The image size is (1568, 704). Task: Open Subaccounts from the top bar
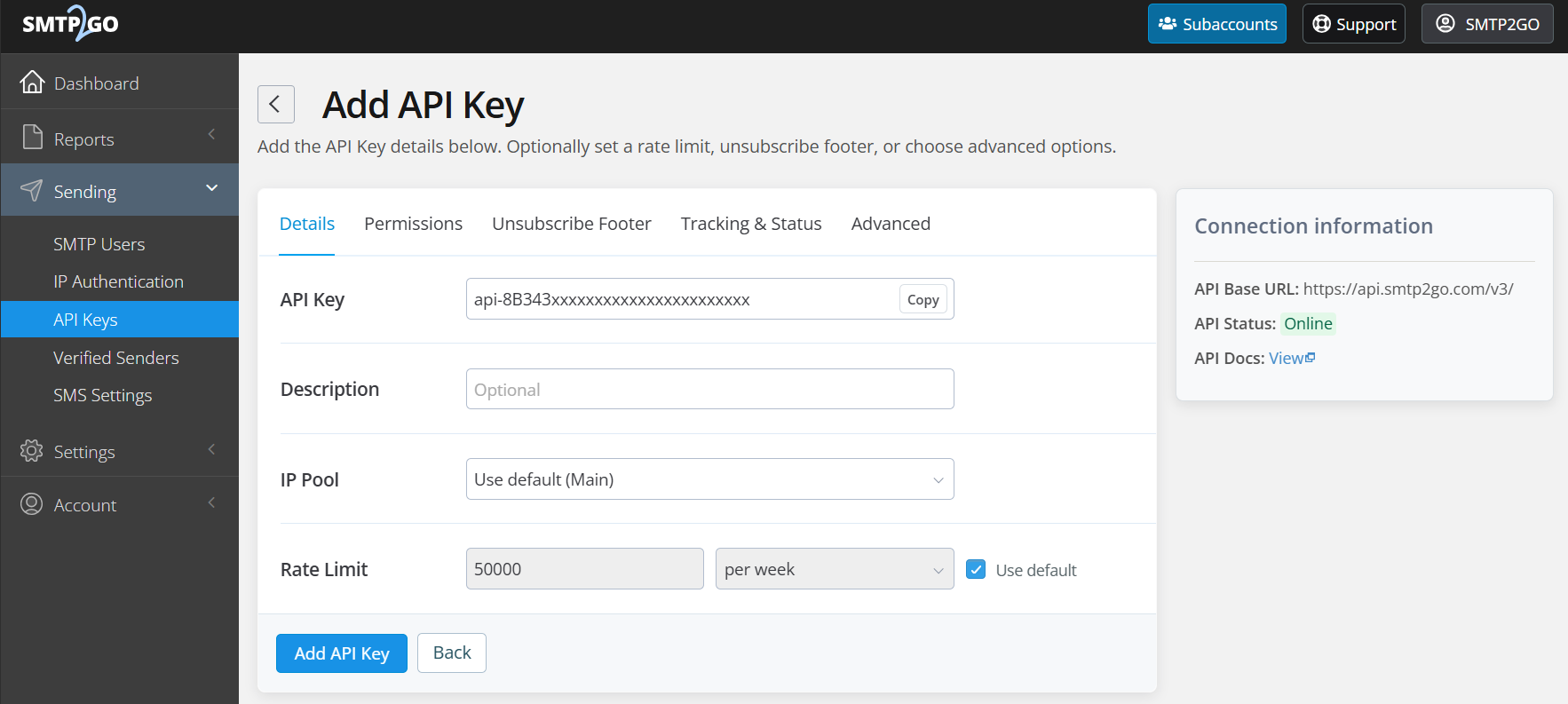[1216, 24]
